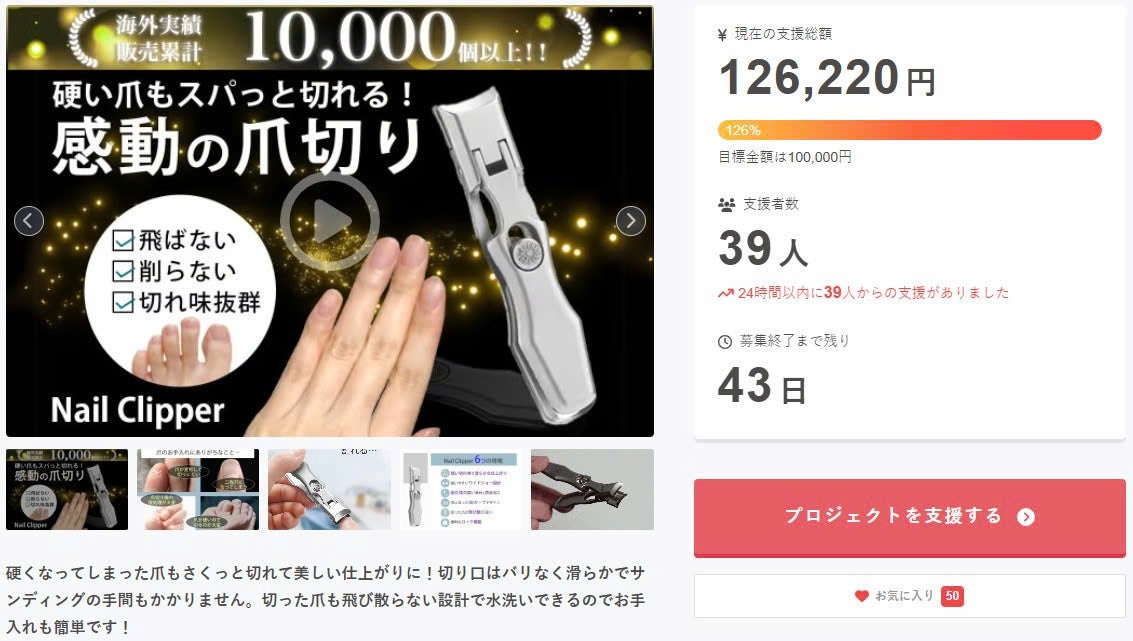
Task: Click arrow icon on プロジェクトを支援する button
Action: coord(1026,517)
